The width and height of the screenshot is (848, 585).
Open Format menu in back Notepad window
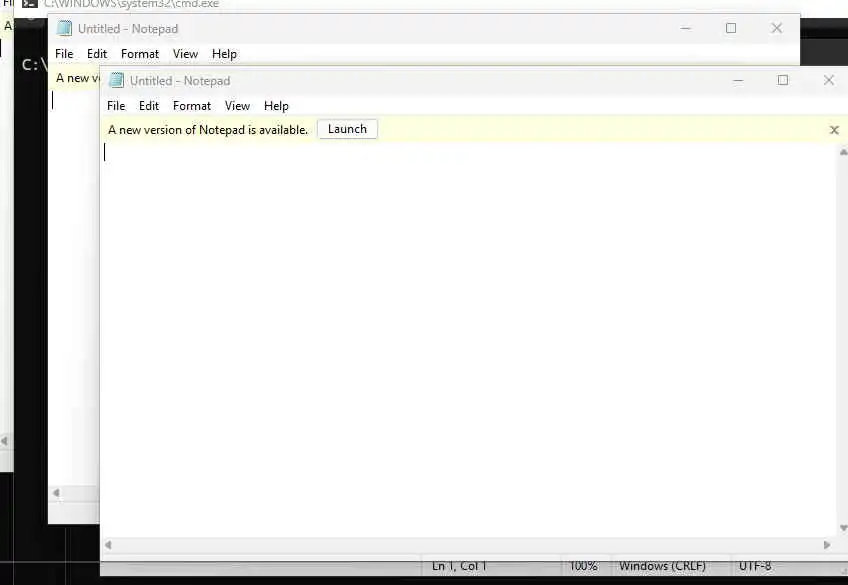pos(140,54)
